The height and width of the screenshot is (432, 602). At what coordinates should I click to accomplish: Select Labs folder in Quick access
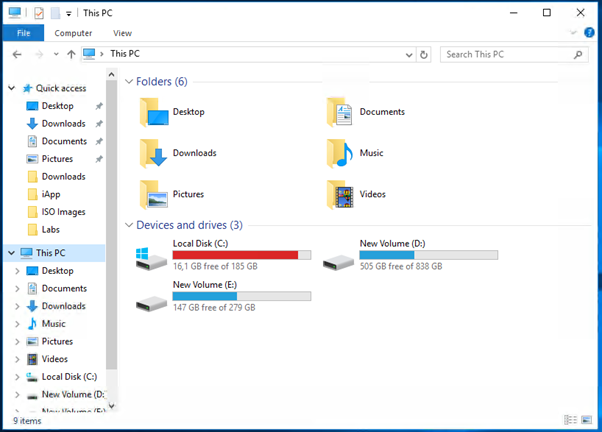(50, 229)
